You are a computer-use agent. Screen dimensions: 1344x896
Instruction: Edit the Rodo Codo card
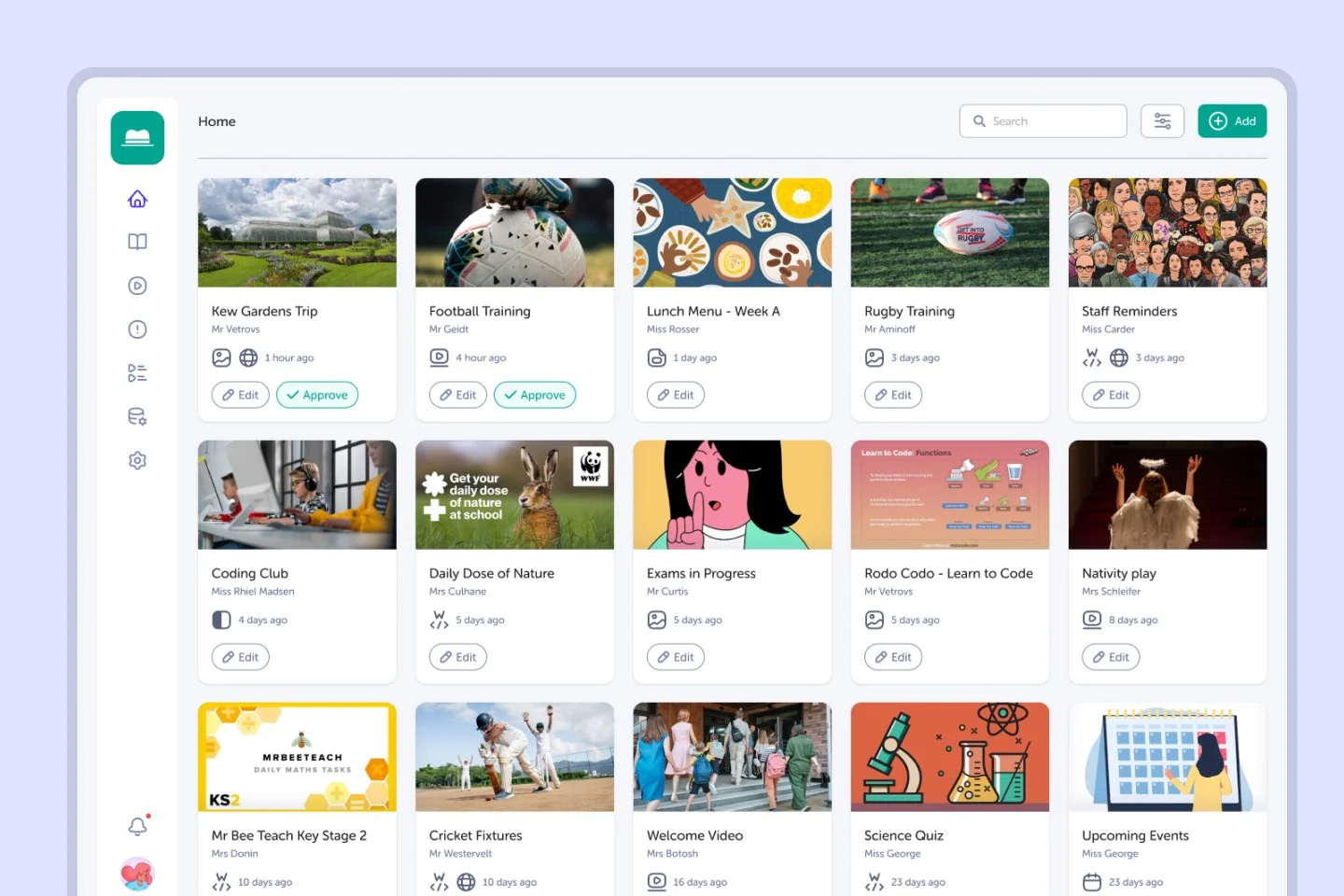pyautogui.click(x=893, y=657)
